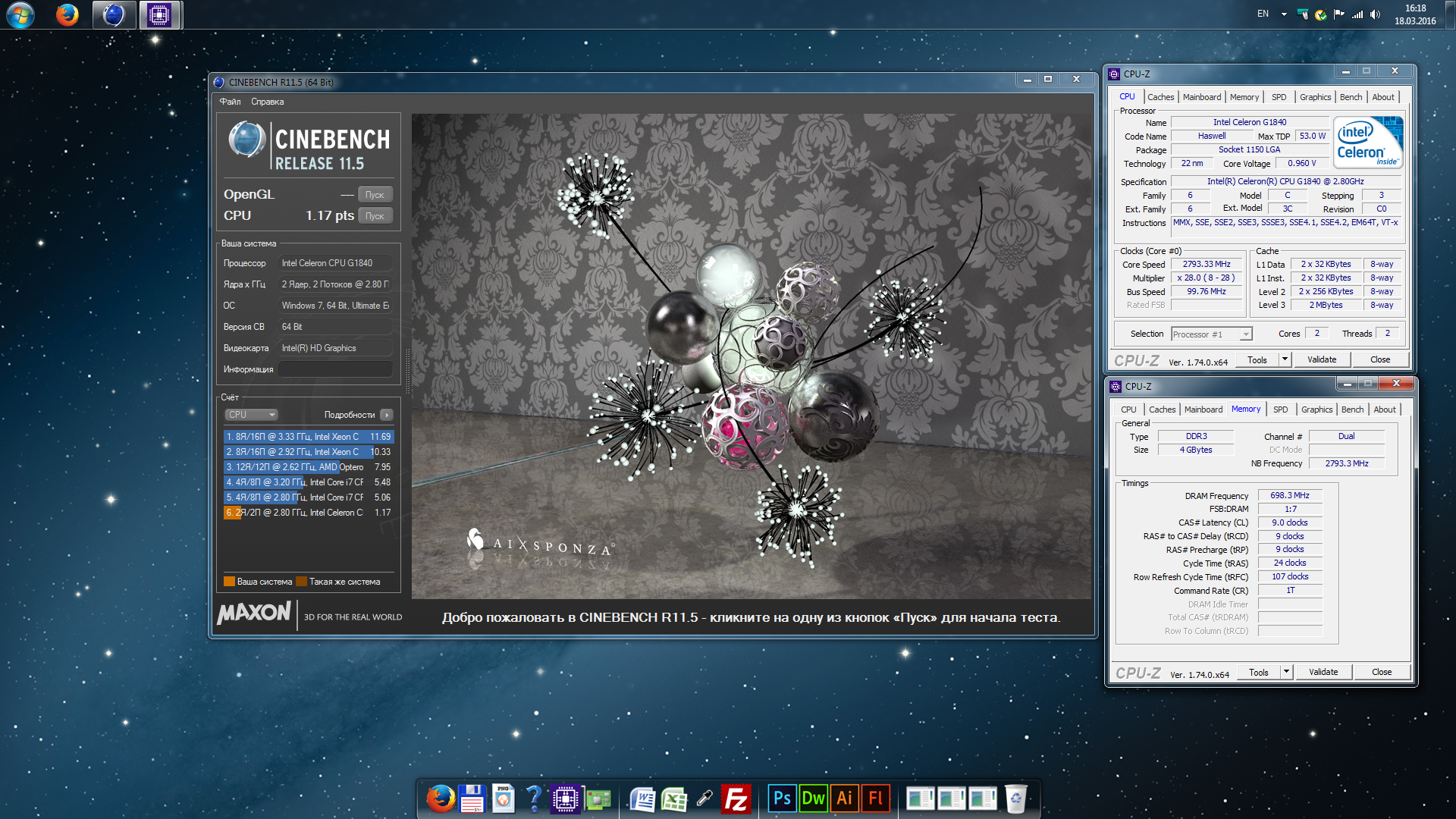Switch to SPD tab in upper CPU-Z window
The image size is (1456, 819).
(x=1279, y=97)
